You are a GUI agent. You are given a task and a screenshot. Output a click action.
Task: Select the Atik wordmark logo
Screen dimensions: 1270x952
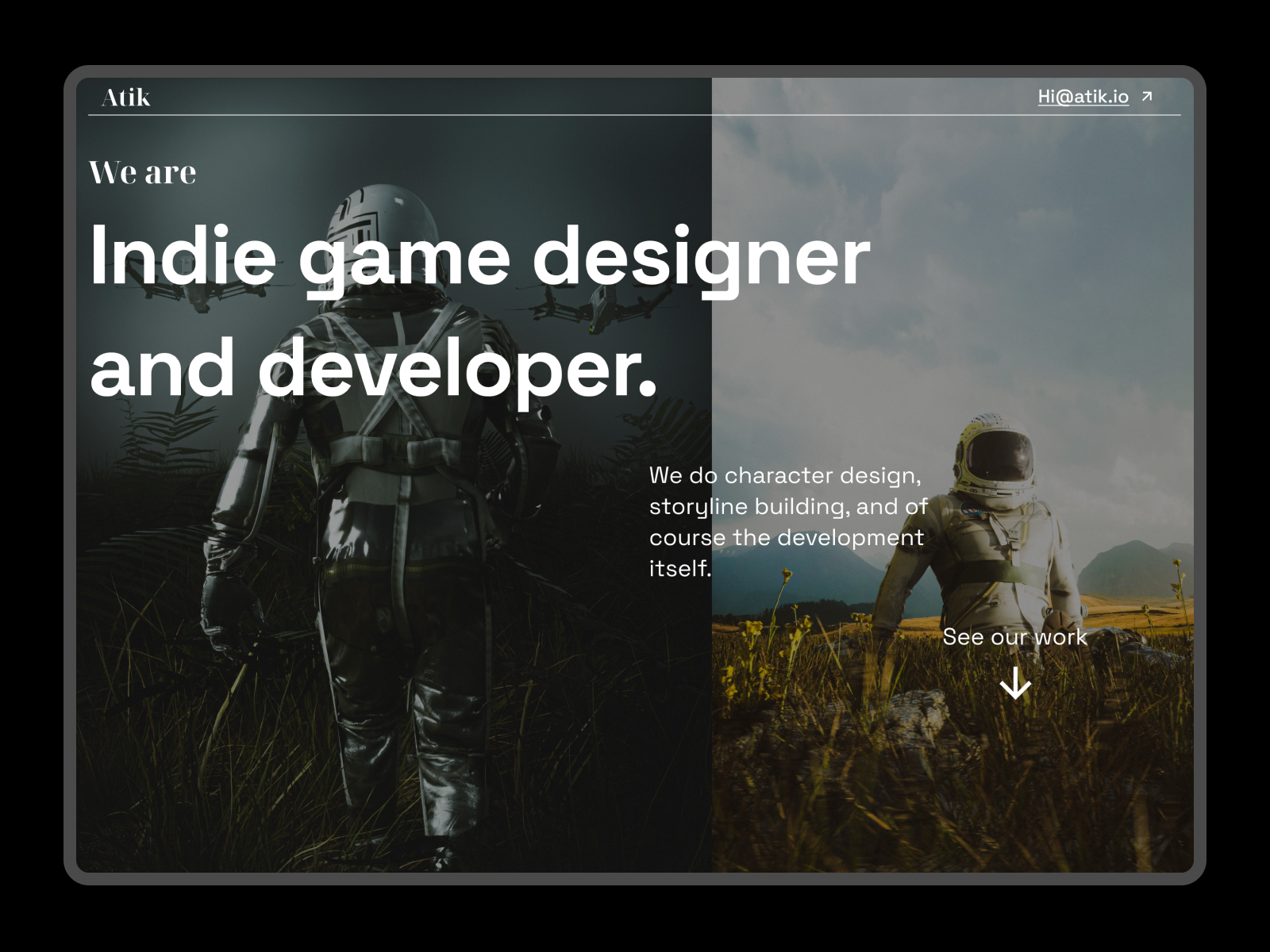(x=125, y=97)
